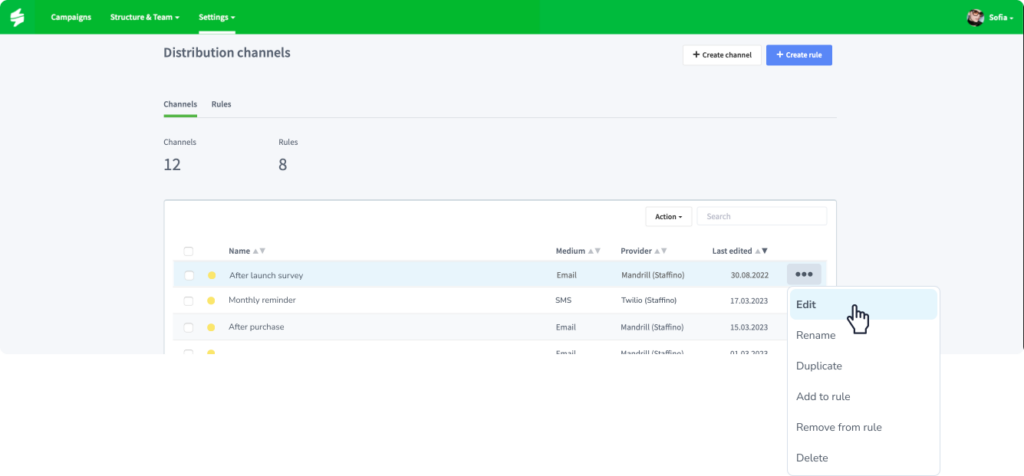Click the Monthly reminder name

coord(262,300)
